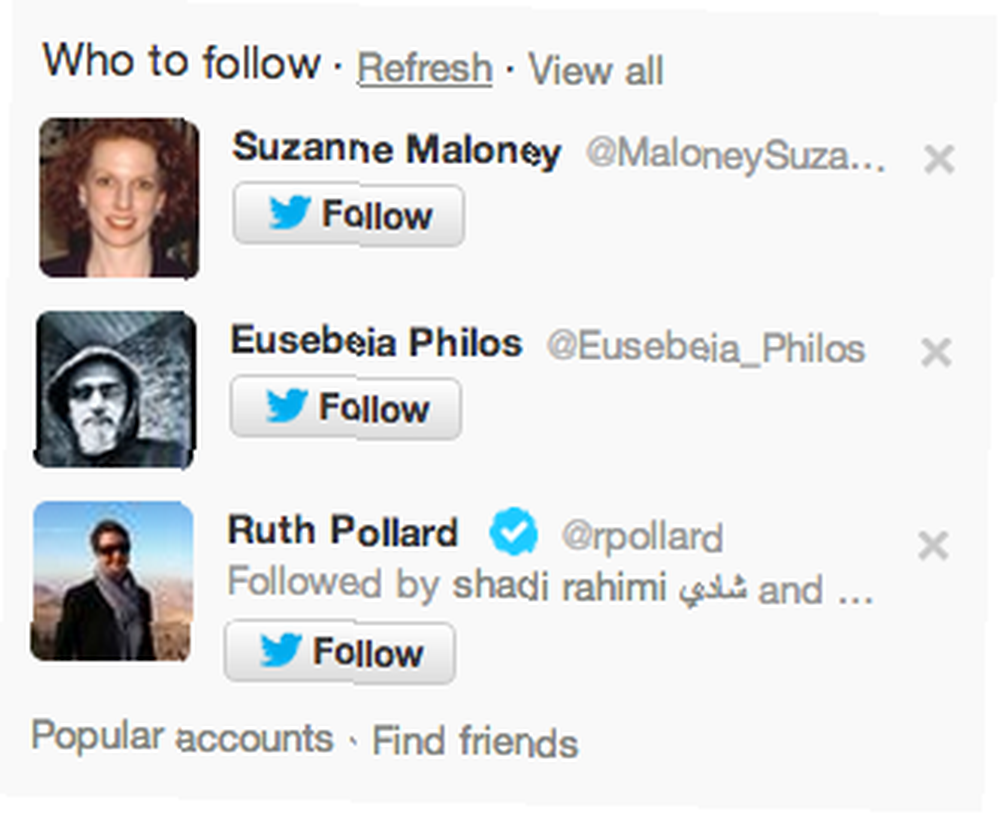The width and height of the screenshot is (1000, 818).
Task: Click Twitter bird on Ruth Pollard's Follow button
Action: pyautogui.click(x=281, y=651)
